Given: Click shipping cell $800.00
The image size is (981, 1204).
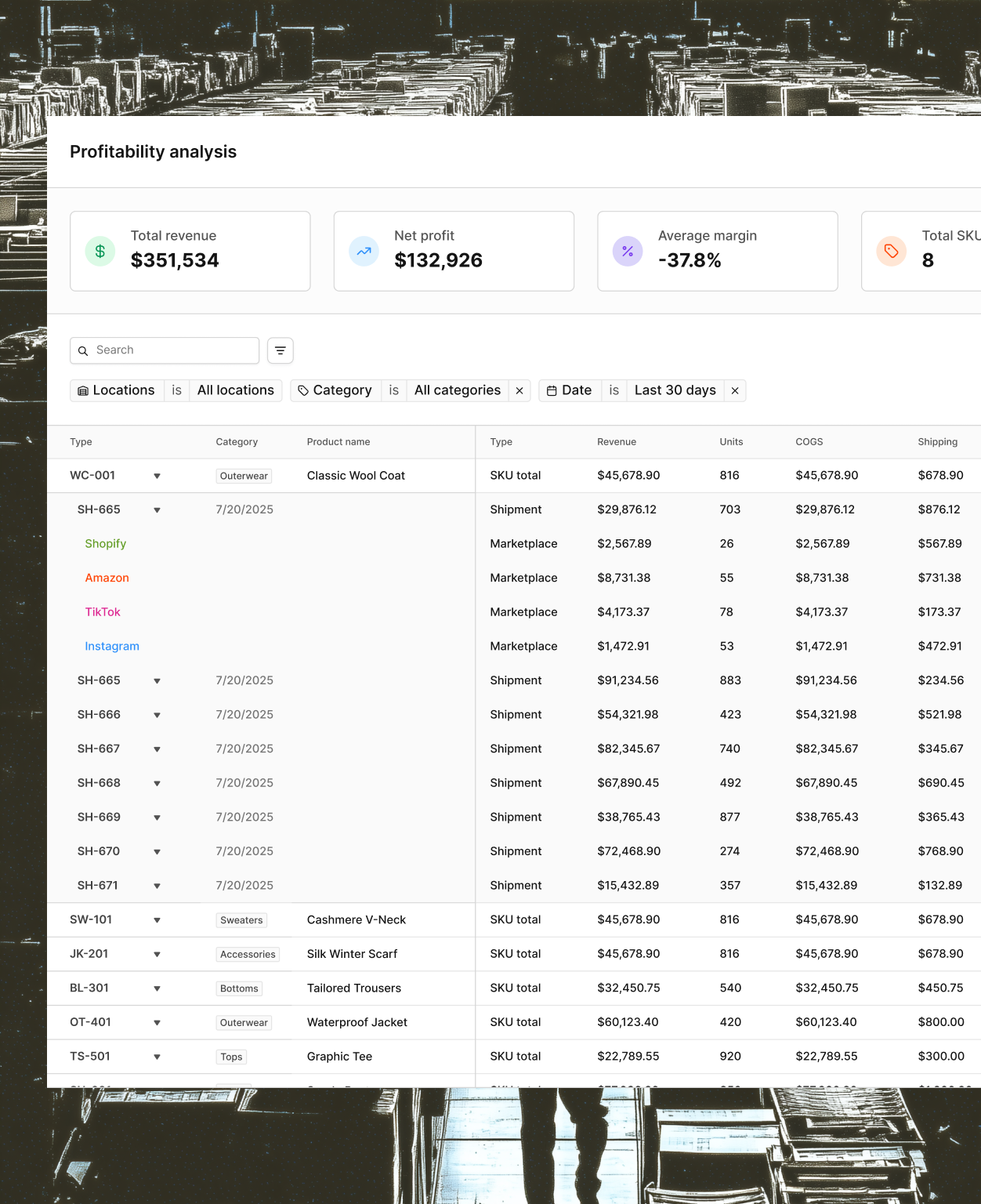Looking at the screenshot, I should pyautogui.click(x=941, y=1022).
